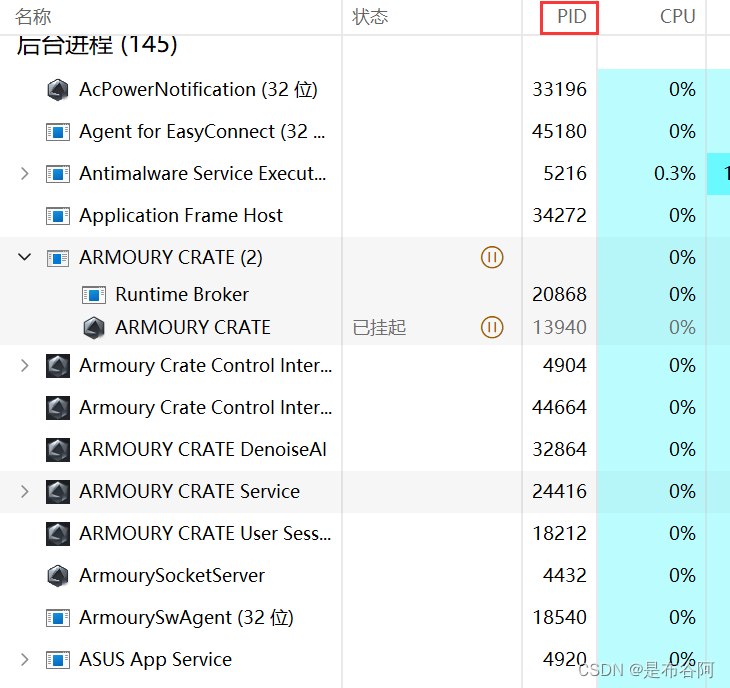Click the 0.3% CPU value
The height and width of the screenshot is (688, 730).
click(675, 174)
